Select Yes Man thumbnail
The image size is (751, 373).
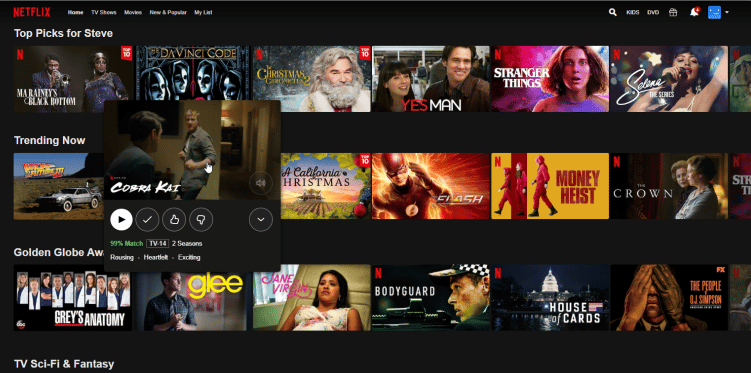[x=431, y=79]
